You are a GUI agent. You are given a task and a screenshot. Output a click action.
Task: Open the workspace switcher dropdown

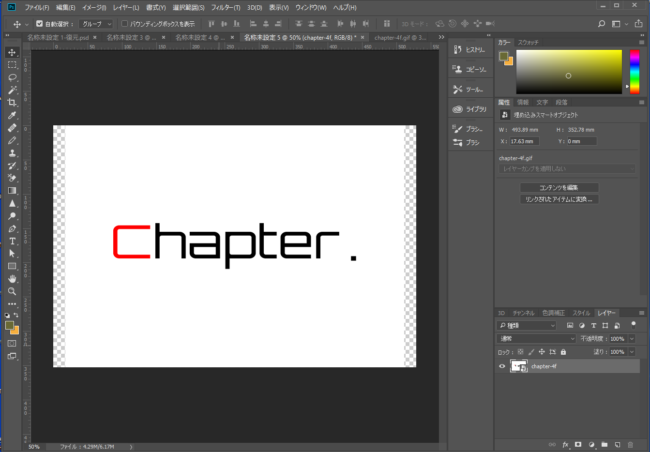[x=619, y=24]
